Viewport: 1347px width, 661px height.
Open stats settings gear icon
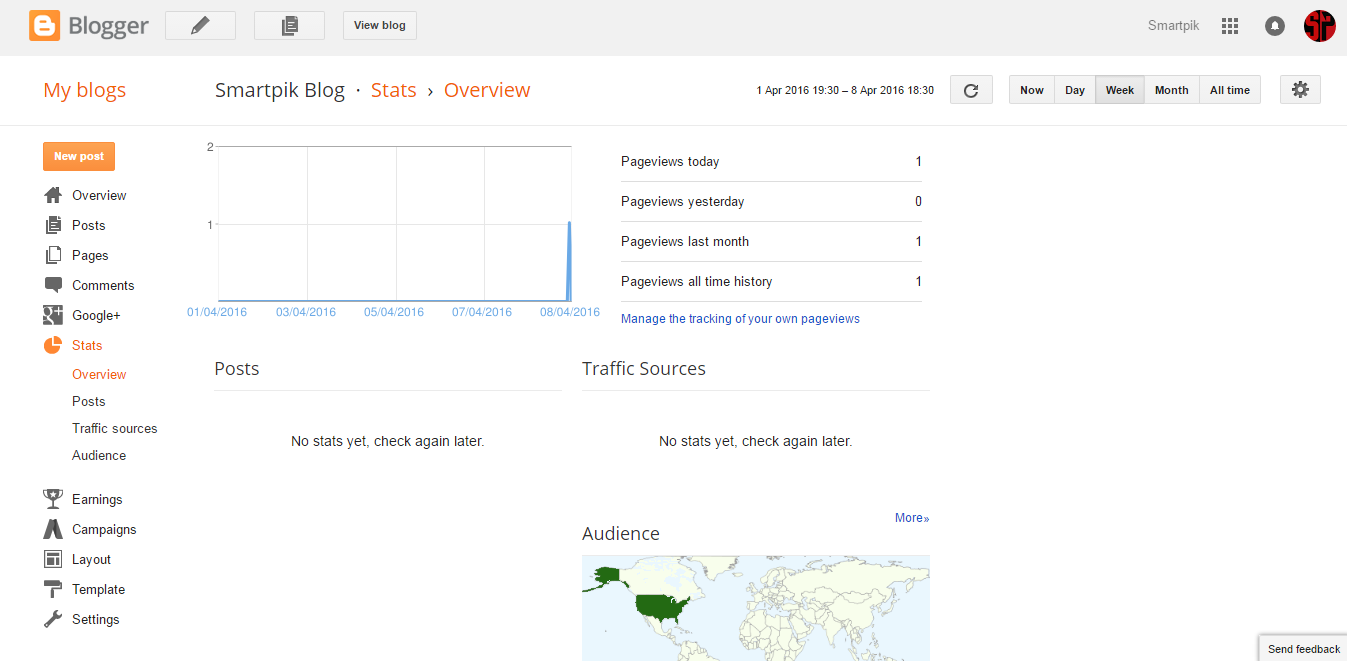1300,89
